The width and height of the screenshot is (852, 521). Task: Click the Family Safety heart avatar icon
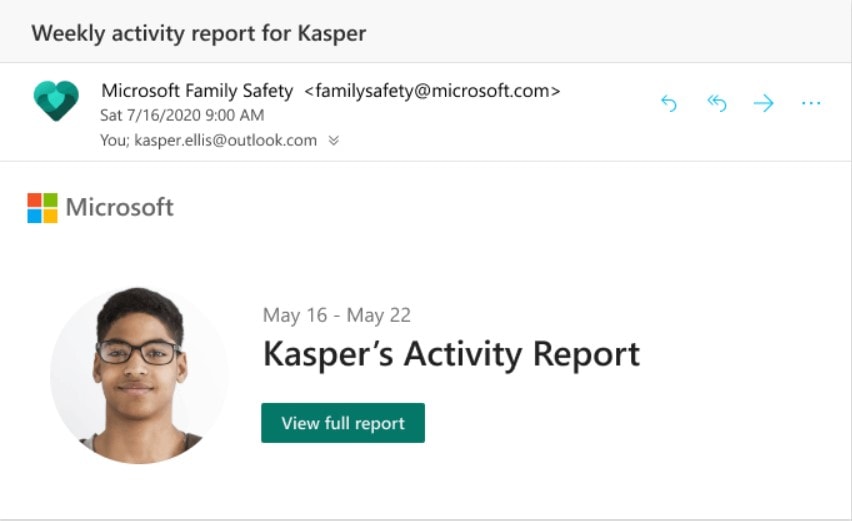pyautogui.click(x=56, y=101)
